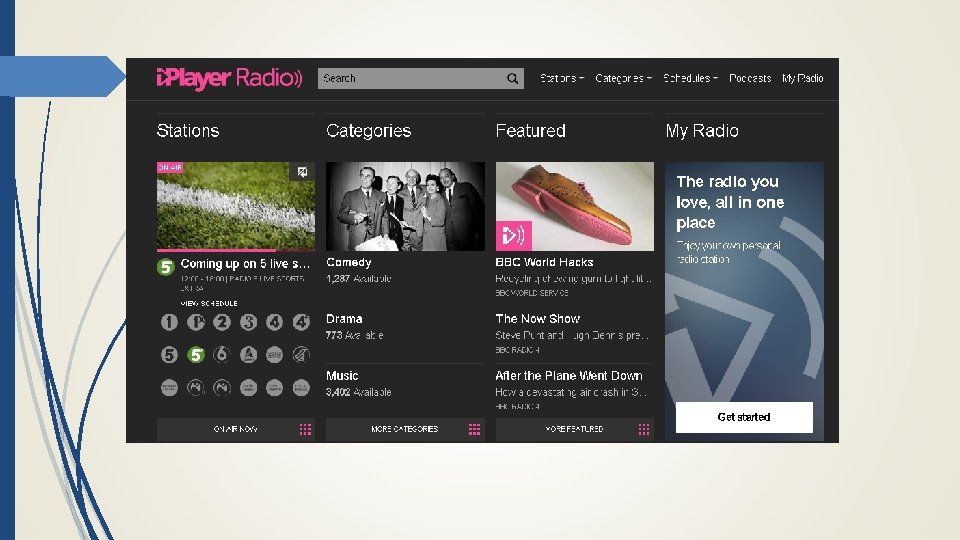
Task: Click the Get started button
Action: [x=744, y=417]
